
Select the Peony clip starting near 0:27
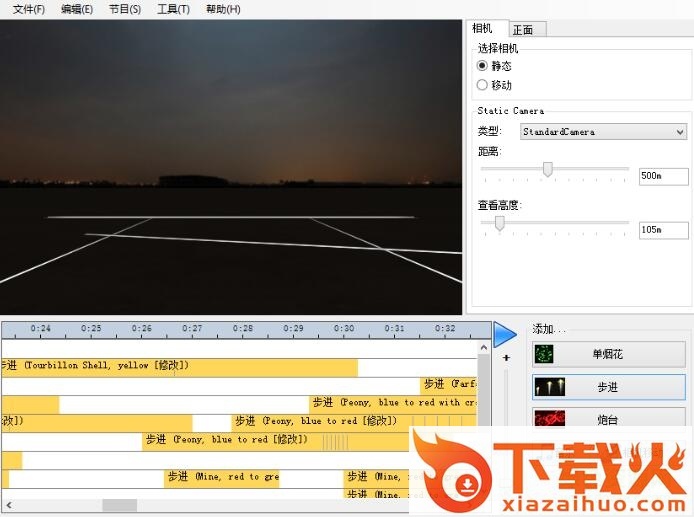click(x=275, y=442)
